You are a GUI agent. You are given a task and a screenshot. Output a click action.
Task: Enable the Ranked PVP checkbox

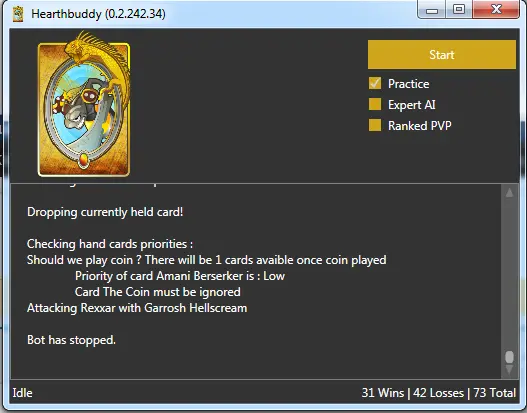coord(375,125)
